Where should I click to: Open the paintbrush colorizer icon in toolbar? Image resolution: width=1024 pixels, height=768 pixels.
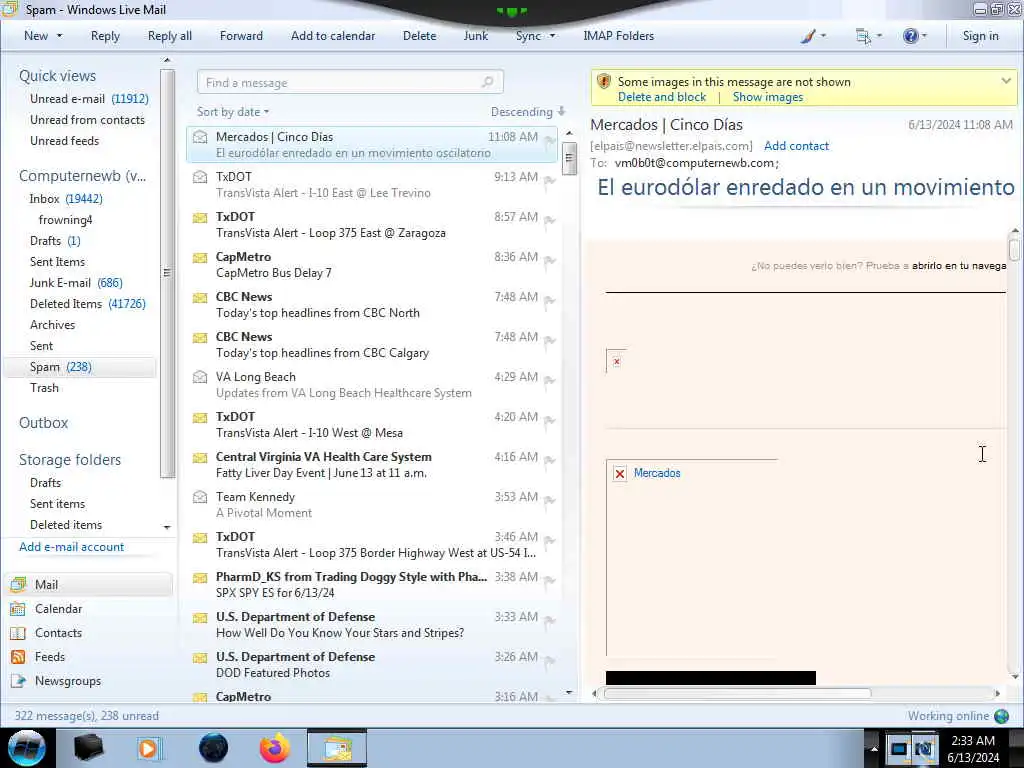[x=808, y=37]
